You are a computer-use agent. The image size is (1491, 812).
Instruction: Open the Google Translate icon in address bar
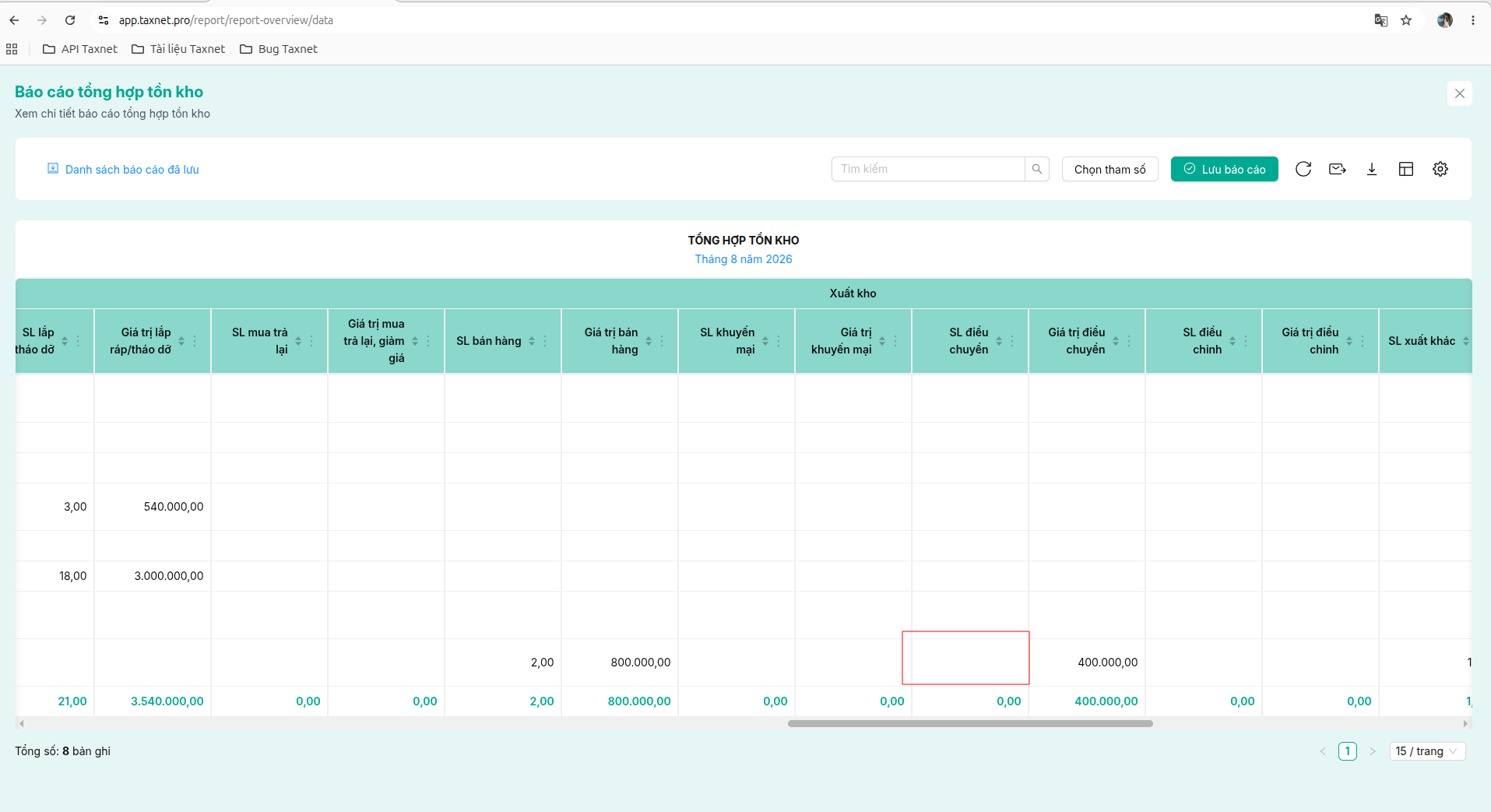pos(1381,20)
